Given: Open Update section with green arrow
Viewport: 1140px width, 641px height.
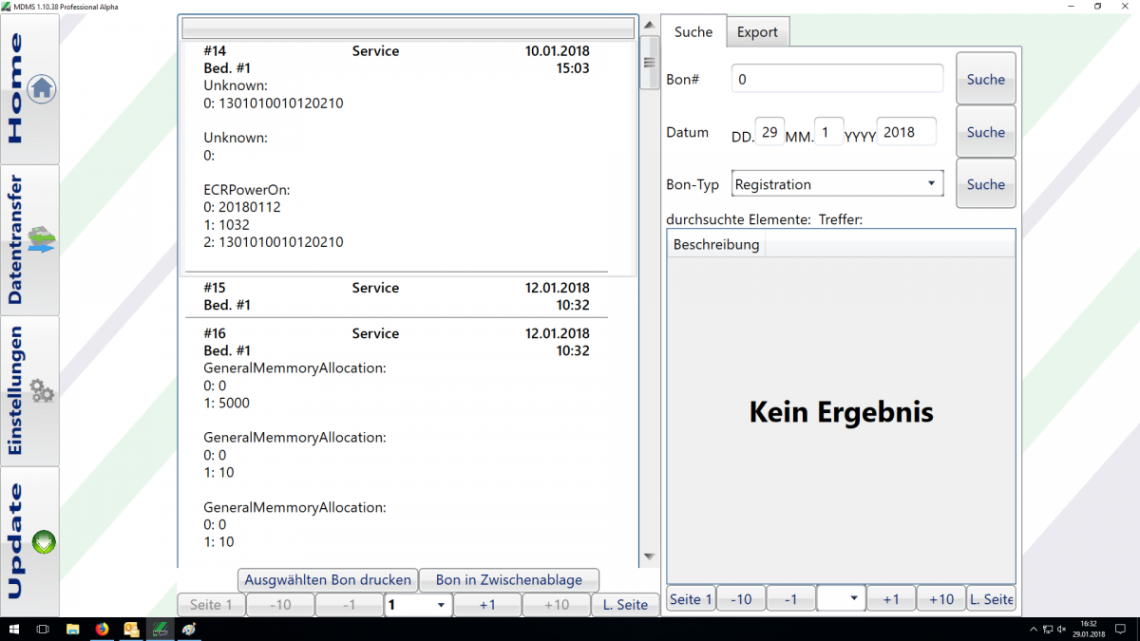Looking at the screenshot, I should click(31, 541).
